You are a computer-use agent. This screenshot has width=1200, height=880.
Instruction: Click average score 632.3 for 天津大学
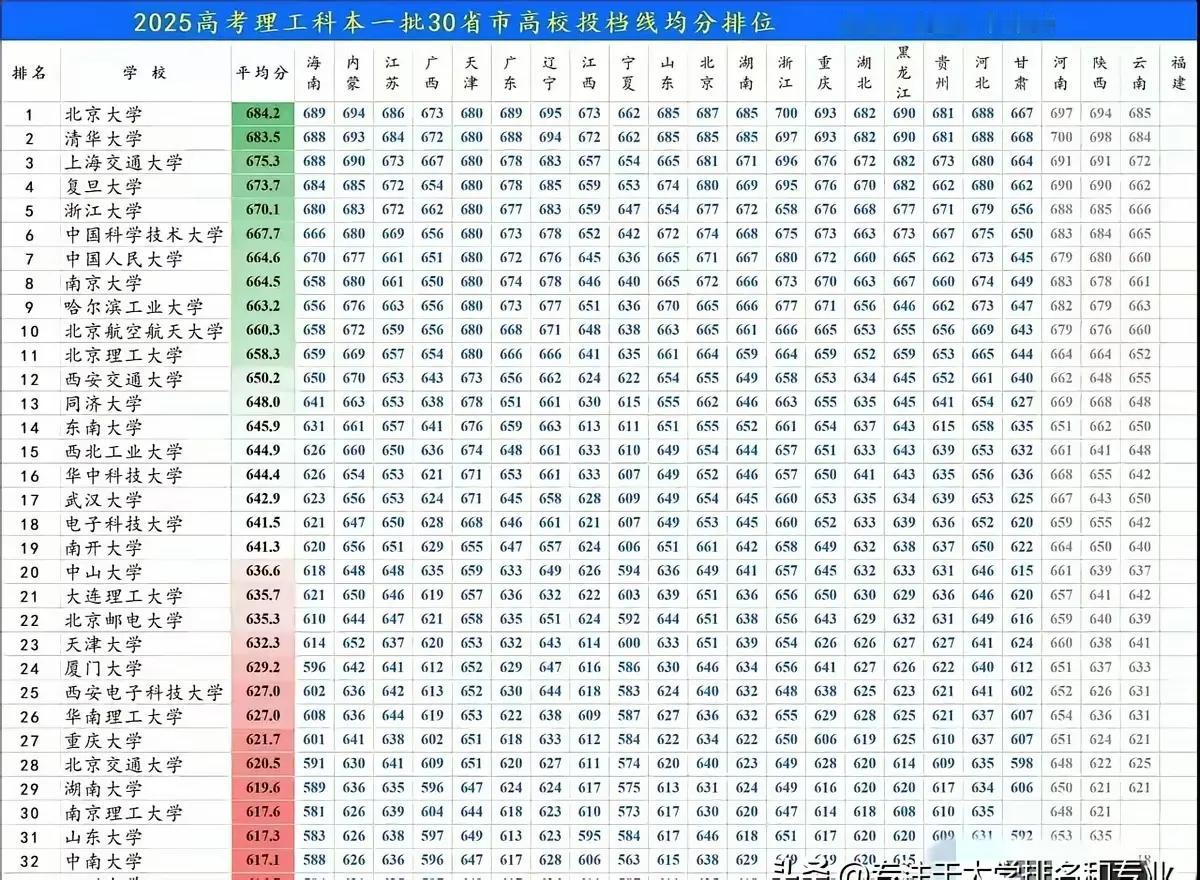coord(262,643)
